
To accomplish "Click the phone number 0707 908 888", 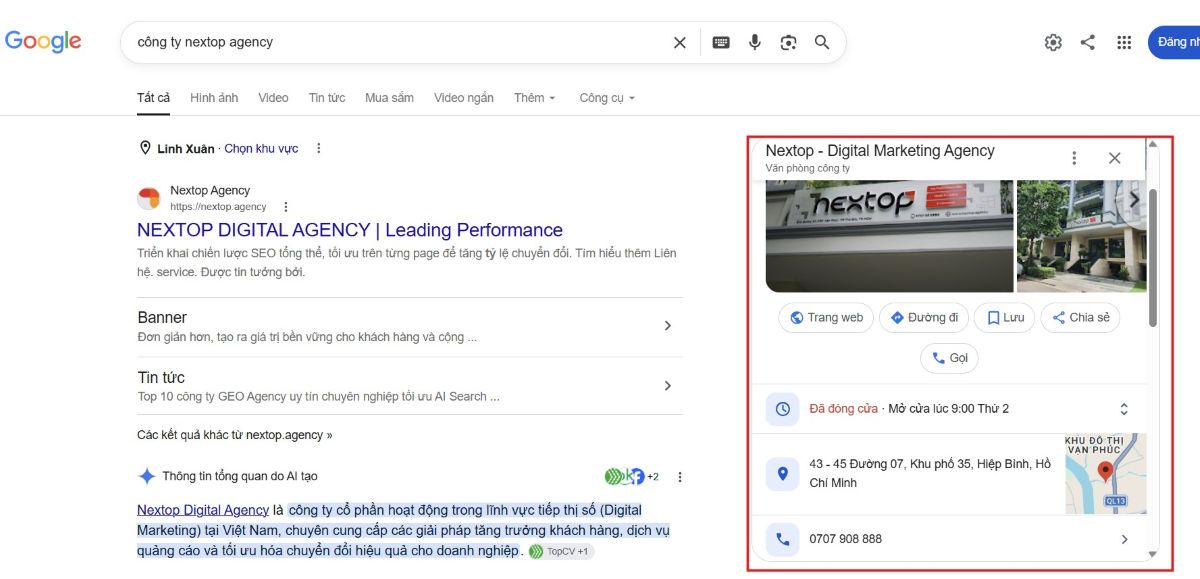I will (x=846, y=539).
